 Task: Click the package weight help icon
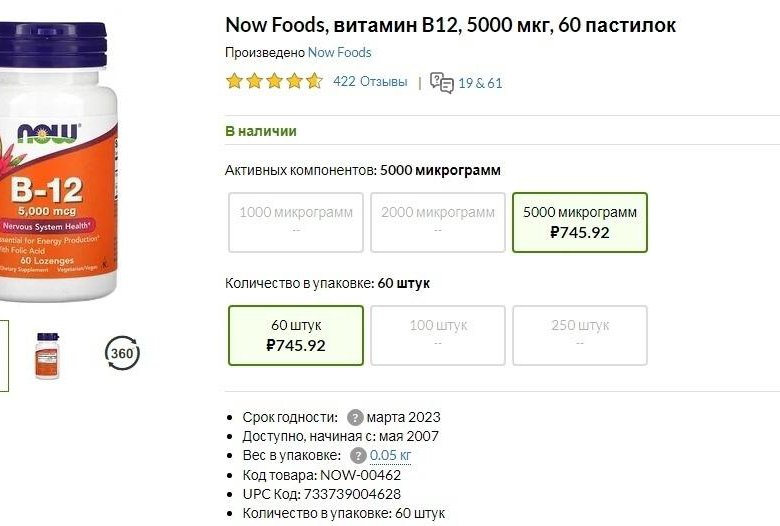358,455
